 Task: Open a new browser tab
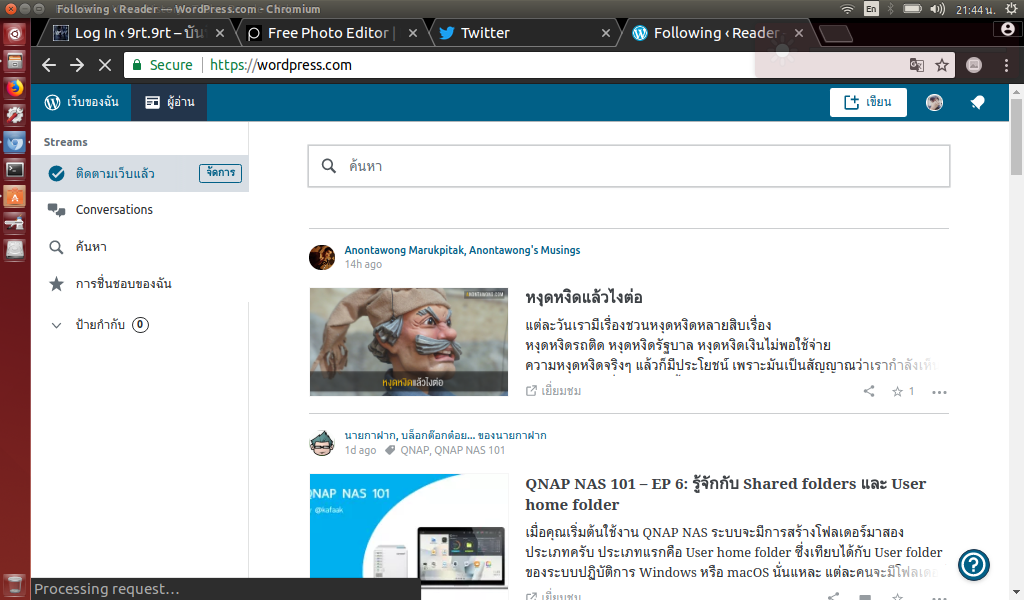(835, 33)
